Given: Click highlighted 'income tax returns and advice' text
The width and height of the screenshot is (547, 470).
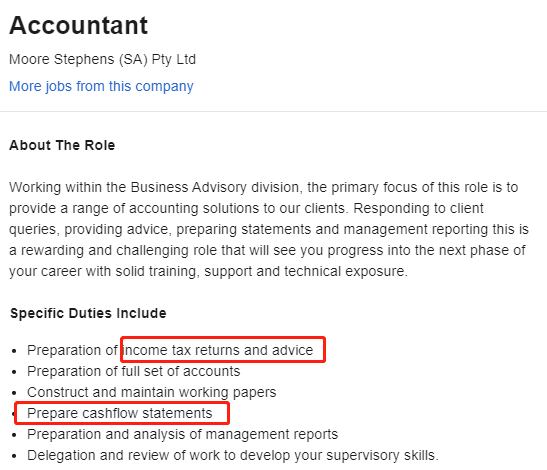Looking at the screenshot, I should pyautogui.click(x=218, y=350).
